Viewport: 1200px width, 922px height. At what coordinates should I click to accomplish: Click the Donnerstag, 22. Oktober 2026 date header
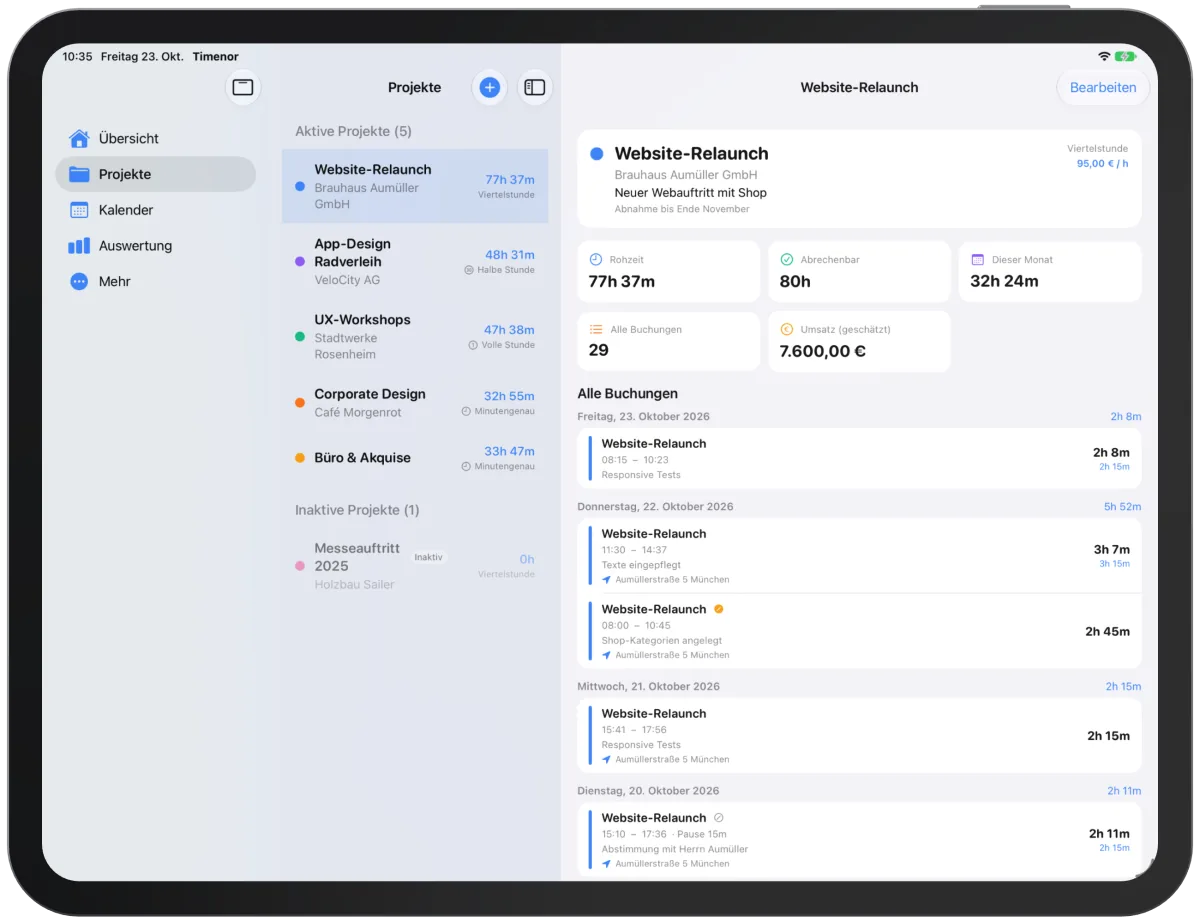coord(655,507)
